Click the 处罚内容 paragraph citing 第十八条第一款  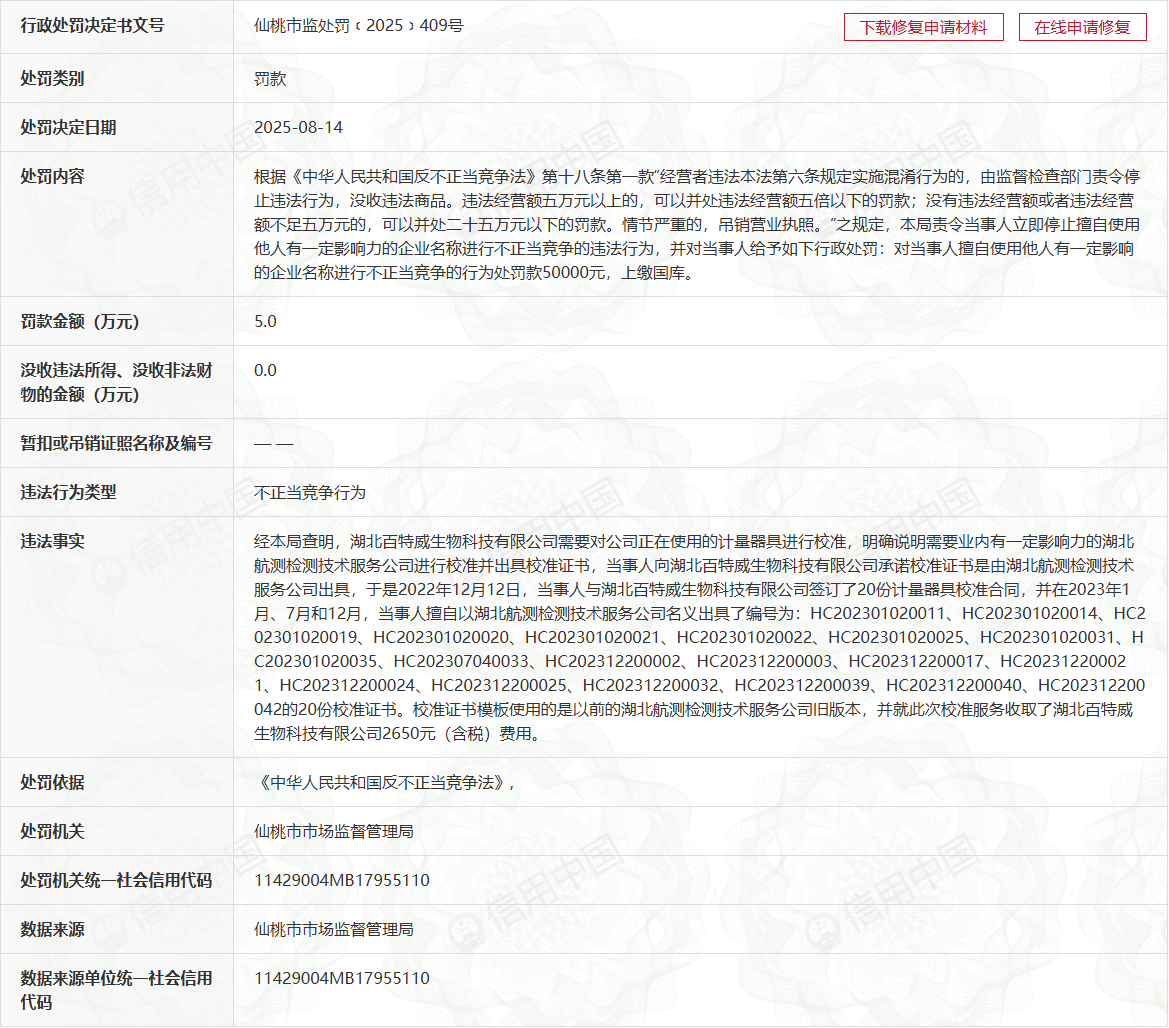697,224
